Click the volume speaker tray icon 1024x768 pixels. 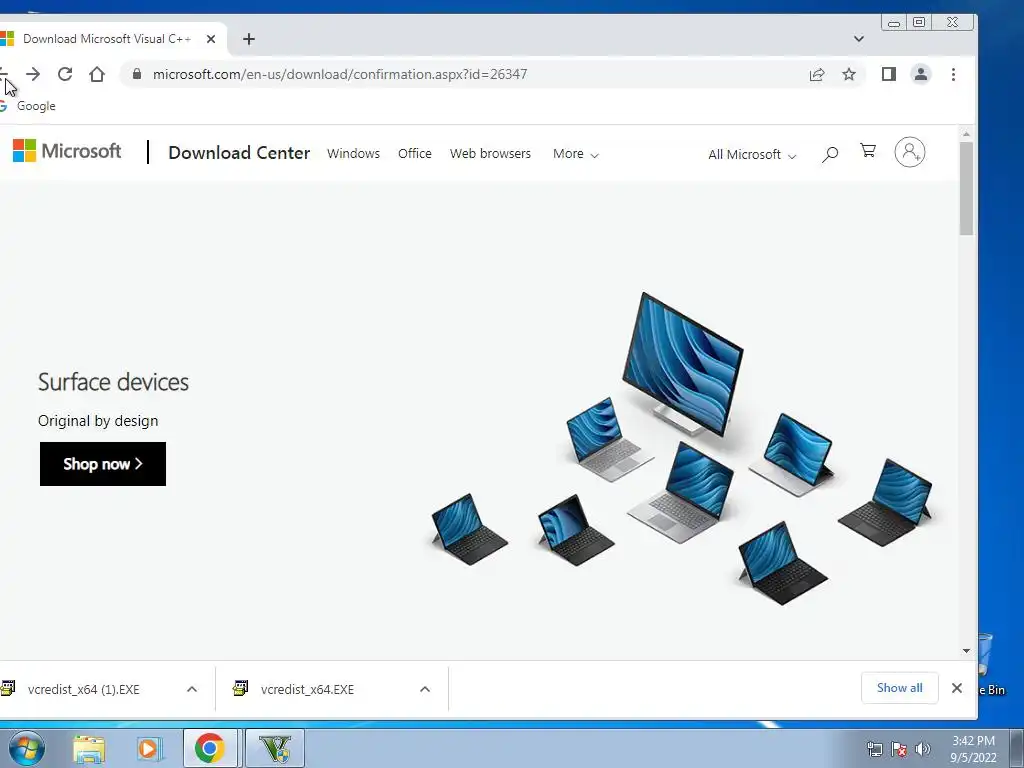click(923, 749)
